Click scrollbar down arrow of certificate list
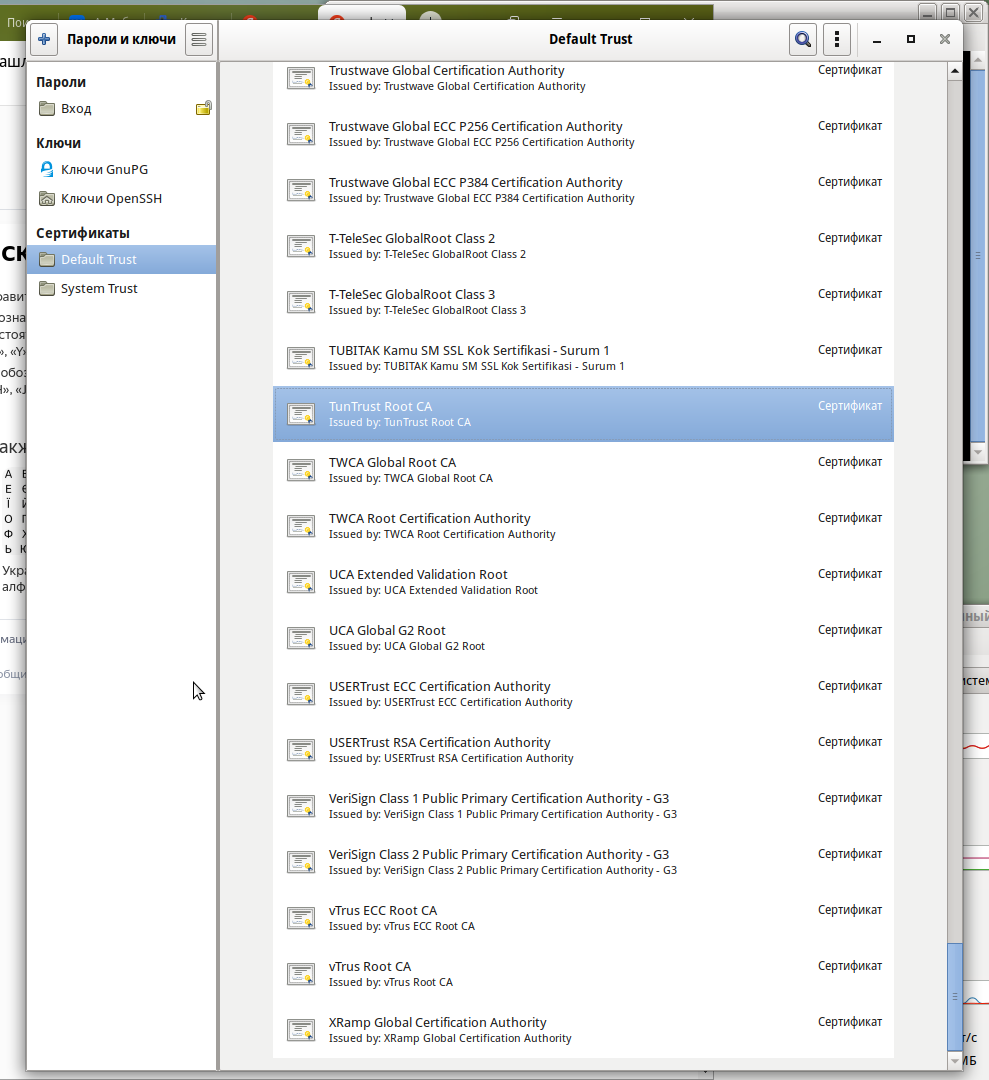The width and height of the screenshot is (989, 1080). click(x=955, y=1061)
